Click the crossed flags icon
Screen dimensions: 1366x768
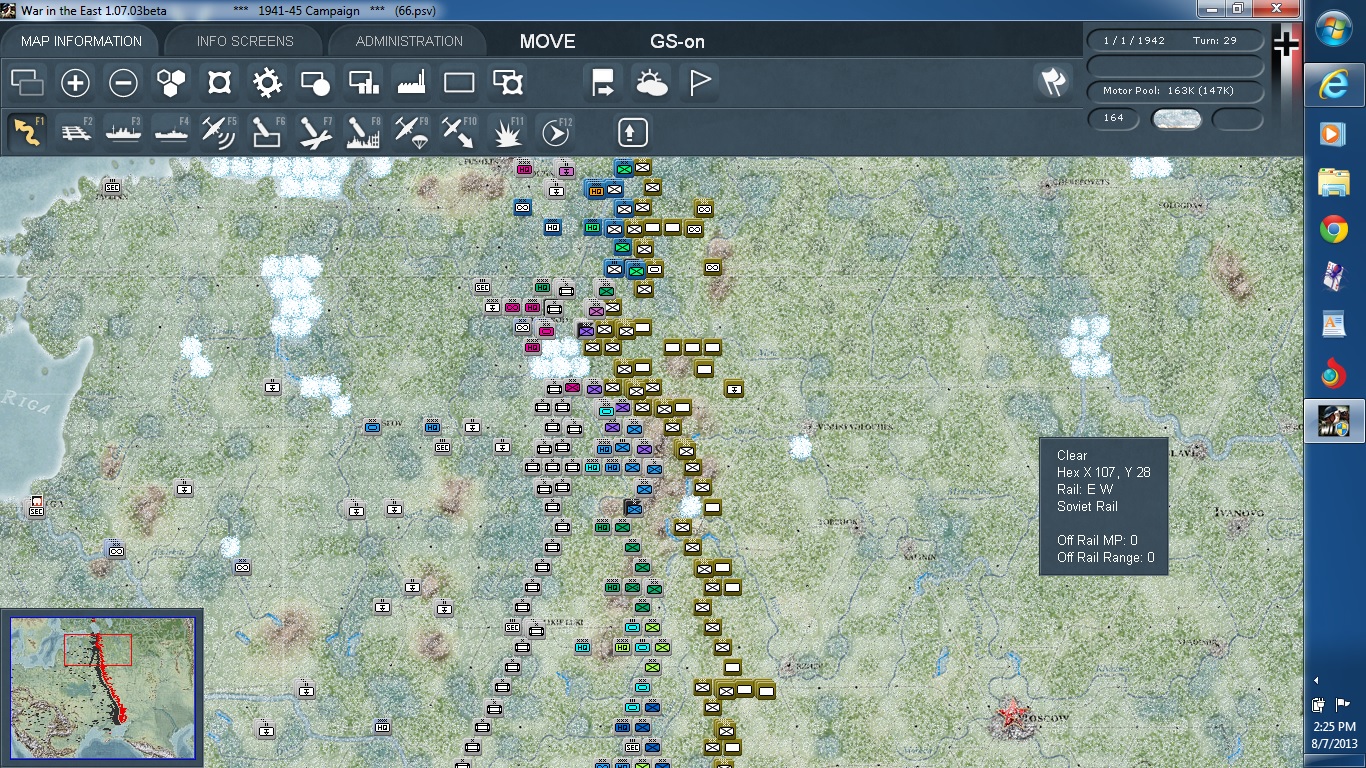pos(1051,82)
